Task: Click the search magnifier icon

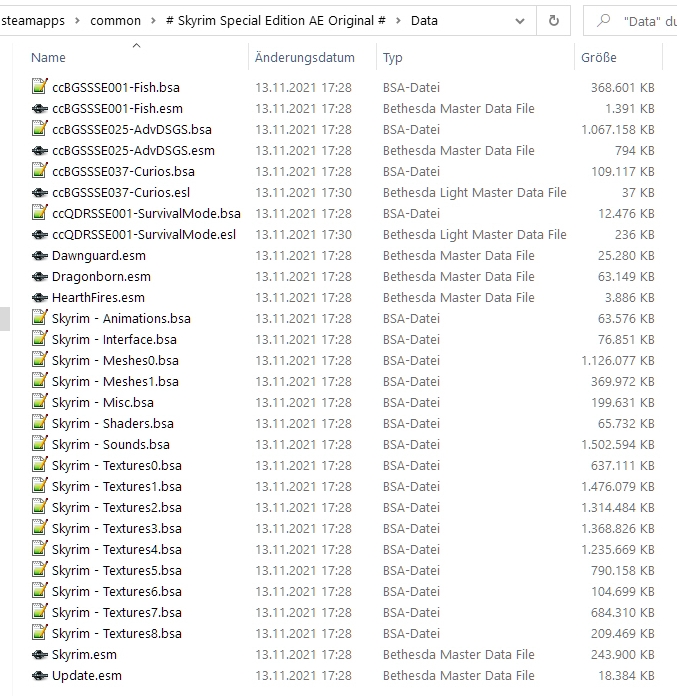Action: click(603, 20)
